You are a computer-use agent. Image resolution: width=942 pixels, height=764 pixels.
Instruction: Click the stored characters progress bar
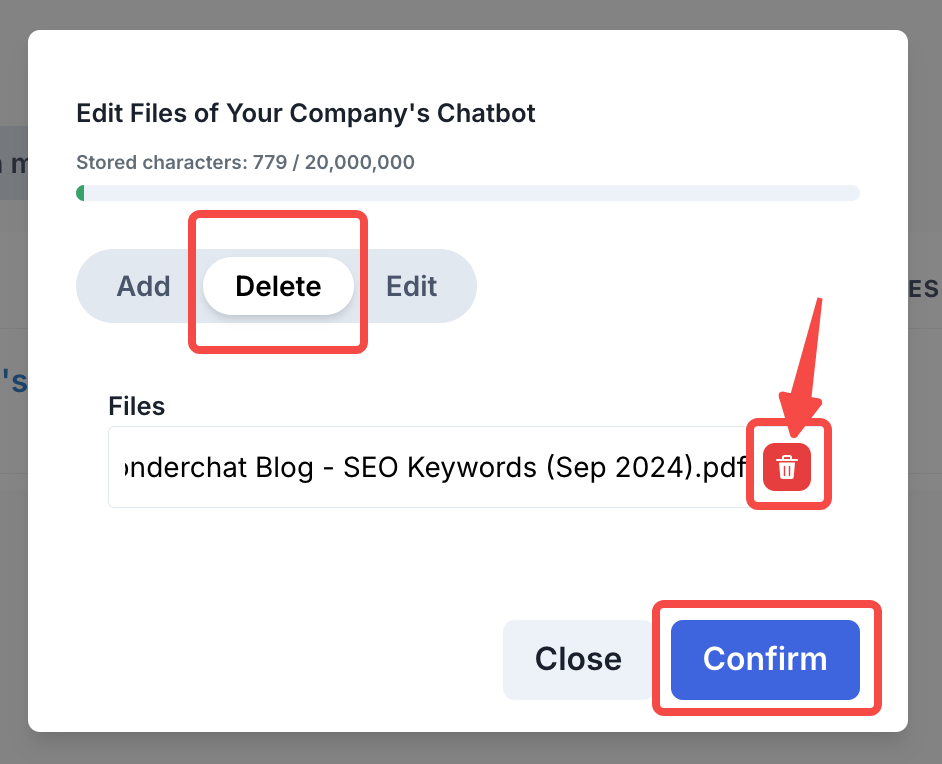pos(468,193)
